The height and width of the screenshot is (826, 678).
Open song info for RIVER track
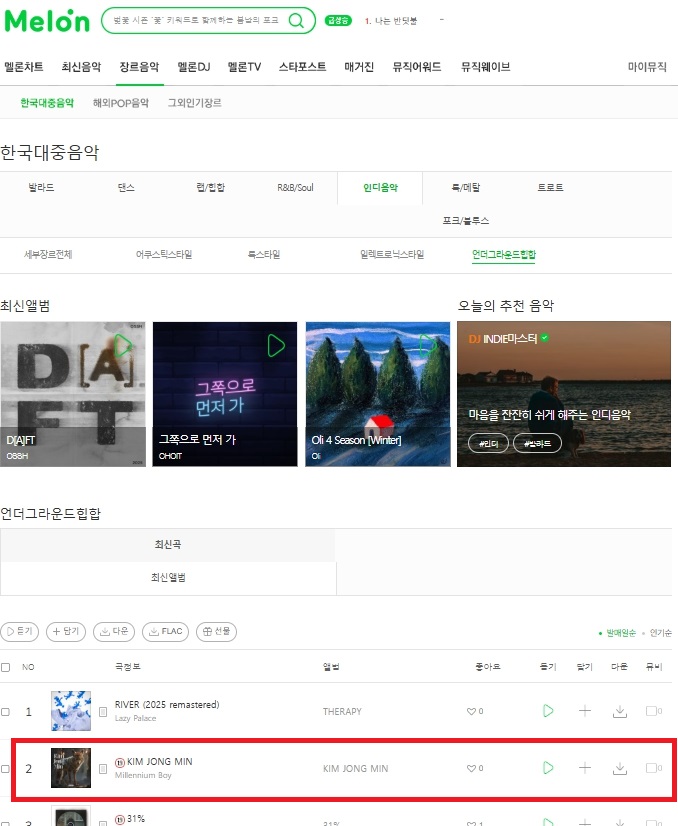click(103, 712)
